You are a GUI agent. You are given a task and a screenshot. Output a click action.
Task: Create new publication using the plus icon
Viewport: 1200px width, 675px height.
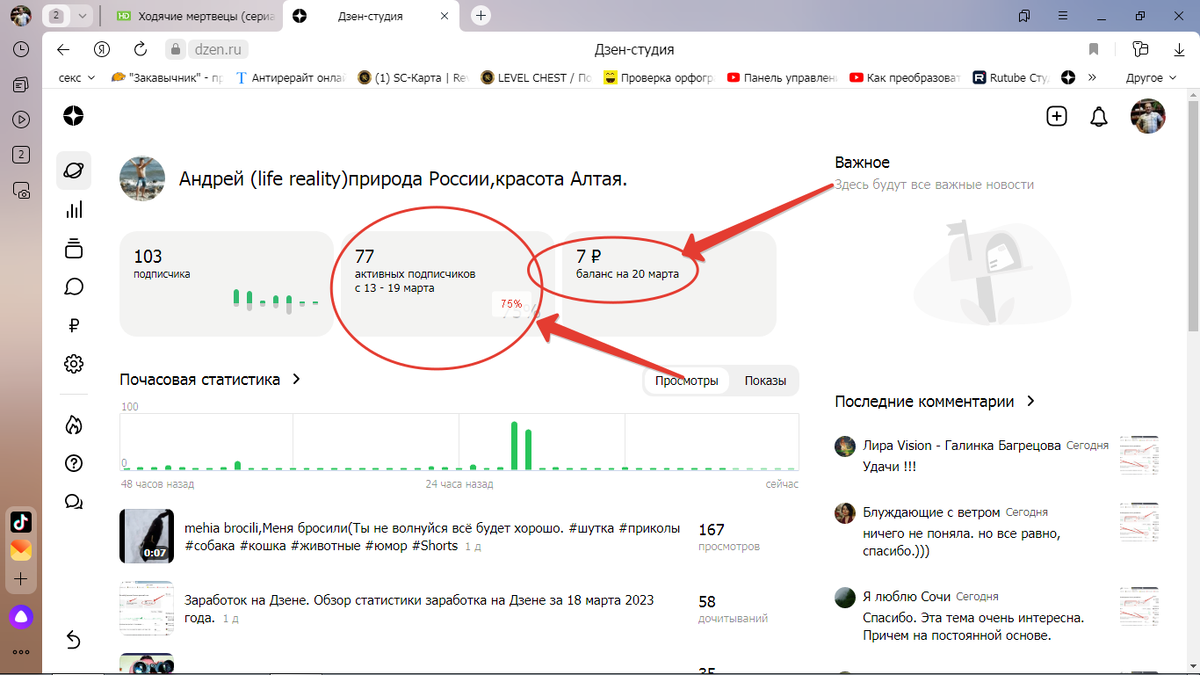1056,116
